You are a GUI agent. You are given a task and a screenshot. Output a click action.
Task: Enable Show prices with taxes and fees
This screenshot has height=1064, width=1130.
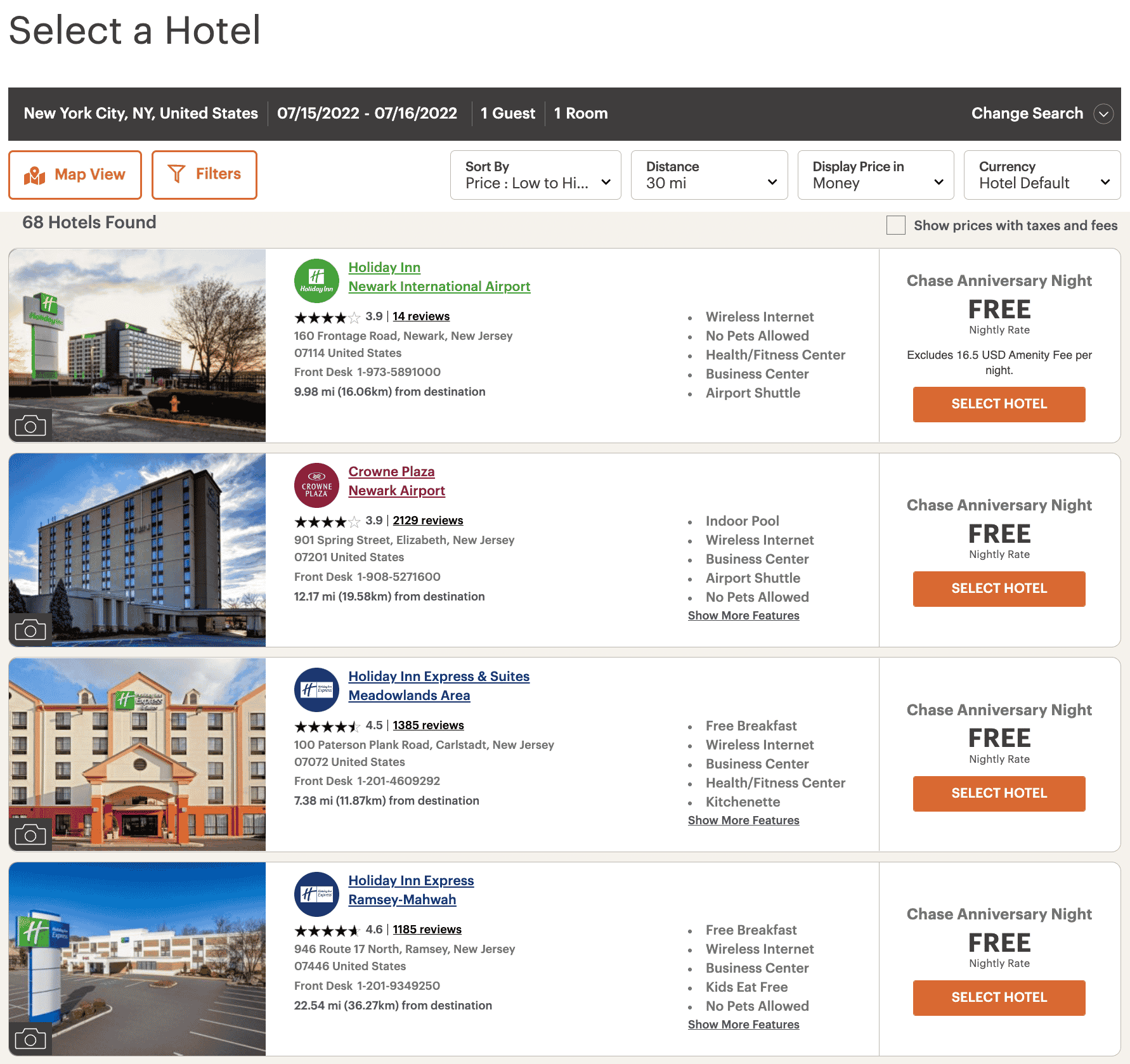[895, 225]
